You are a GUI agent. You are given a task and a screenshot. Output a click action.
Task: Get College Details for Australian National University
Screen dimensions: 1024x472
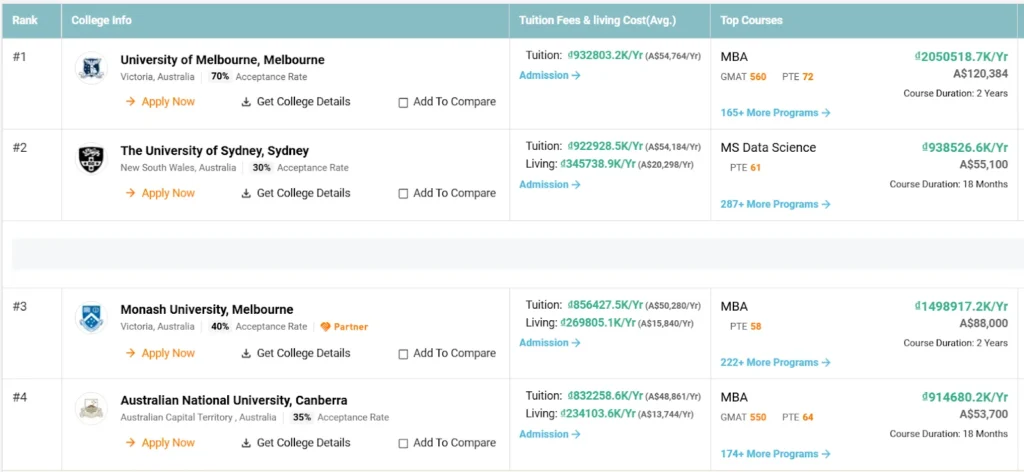[296, 443]
